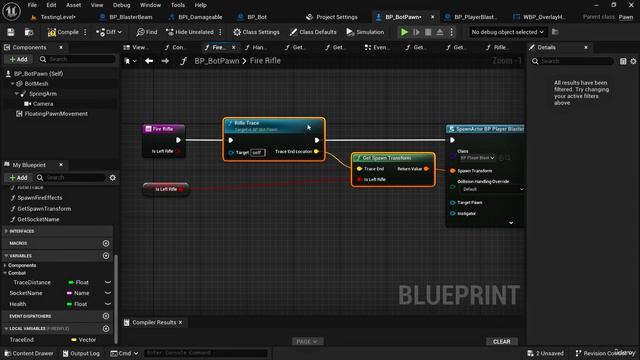The height and width of the screenshot is (360, 640).
Task: Save the blueprint with the floppy disk icon
Action: tap(11, 32)
